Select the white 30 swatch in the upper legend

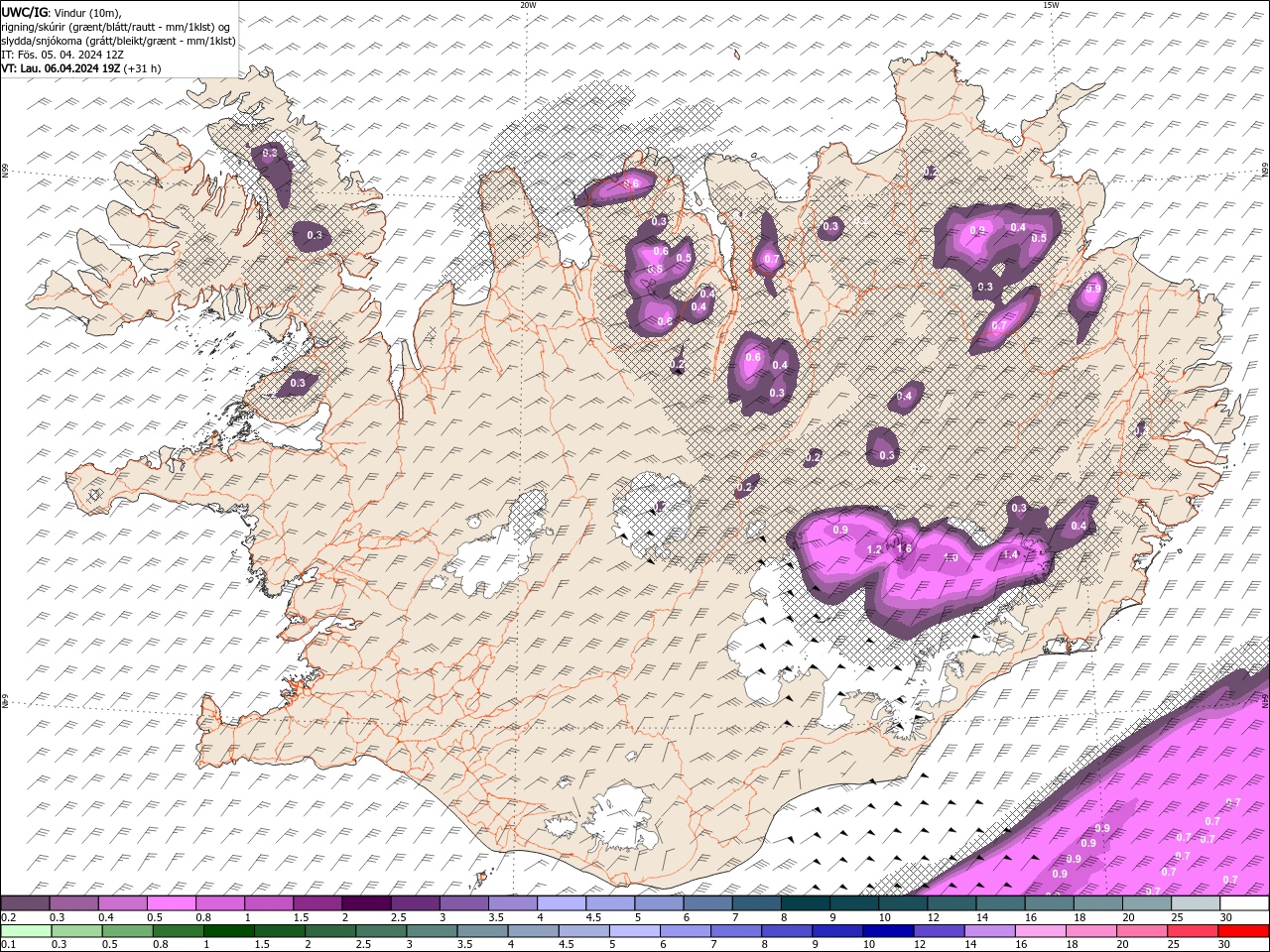click(1243, 902)
